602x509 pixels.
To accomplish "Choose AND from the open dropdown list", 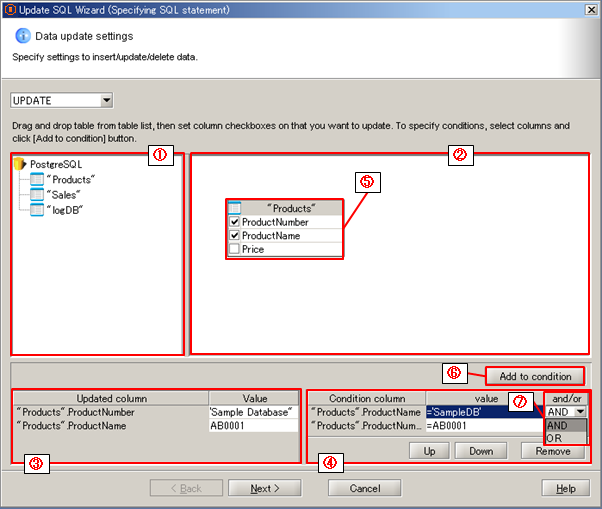I will pyautogui.click(x=557, y=425).
